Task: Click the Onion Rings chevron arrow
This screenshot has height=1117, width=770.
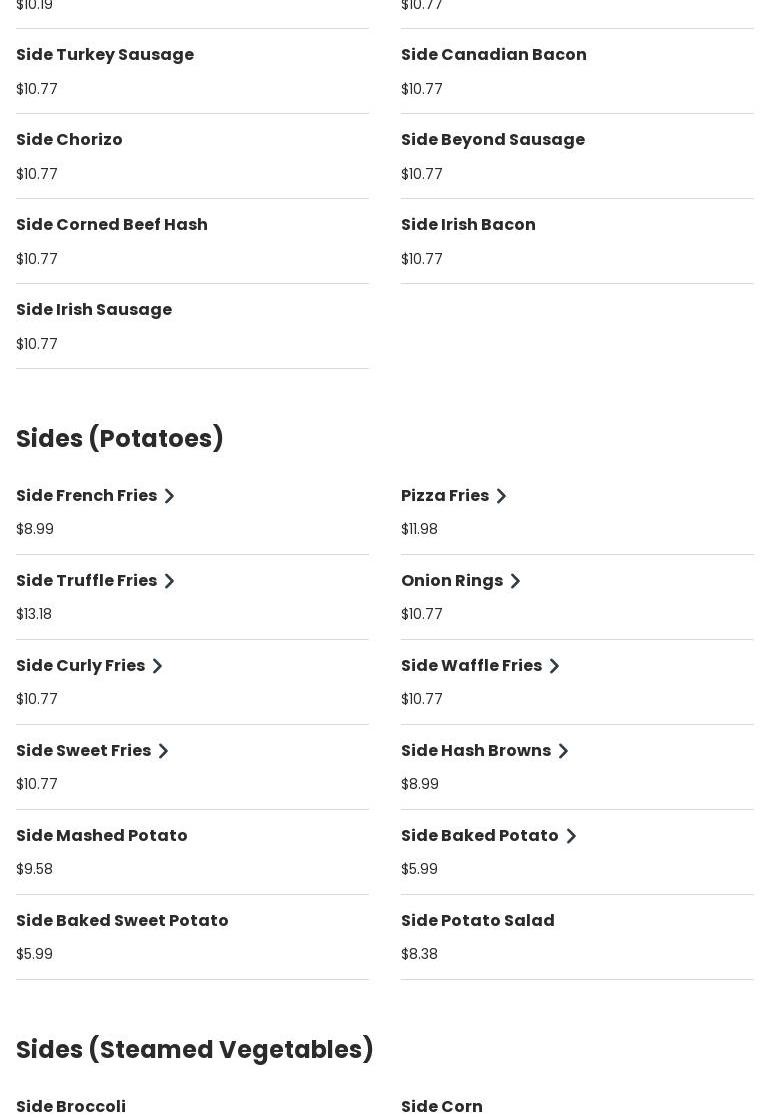Action: (516, 581)
